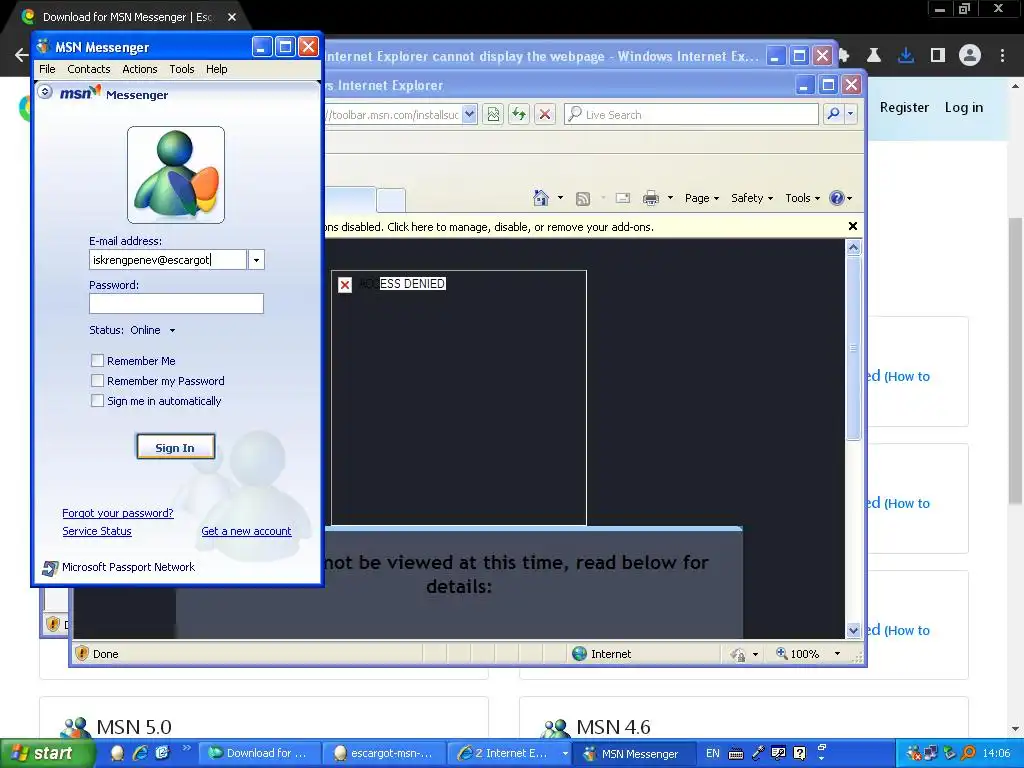Open the Tools menu in MSN Messenger
This screenshot has height=768, width=1024.
pyautogui.click(x=182, y=69)
